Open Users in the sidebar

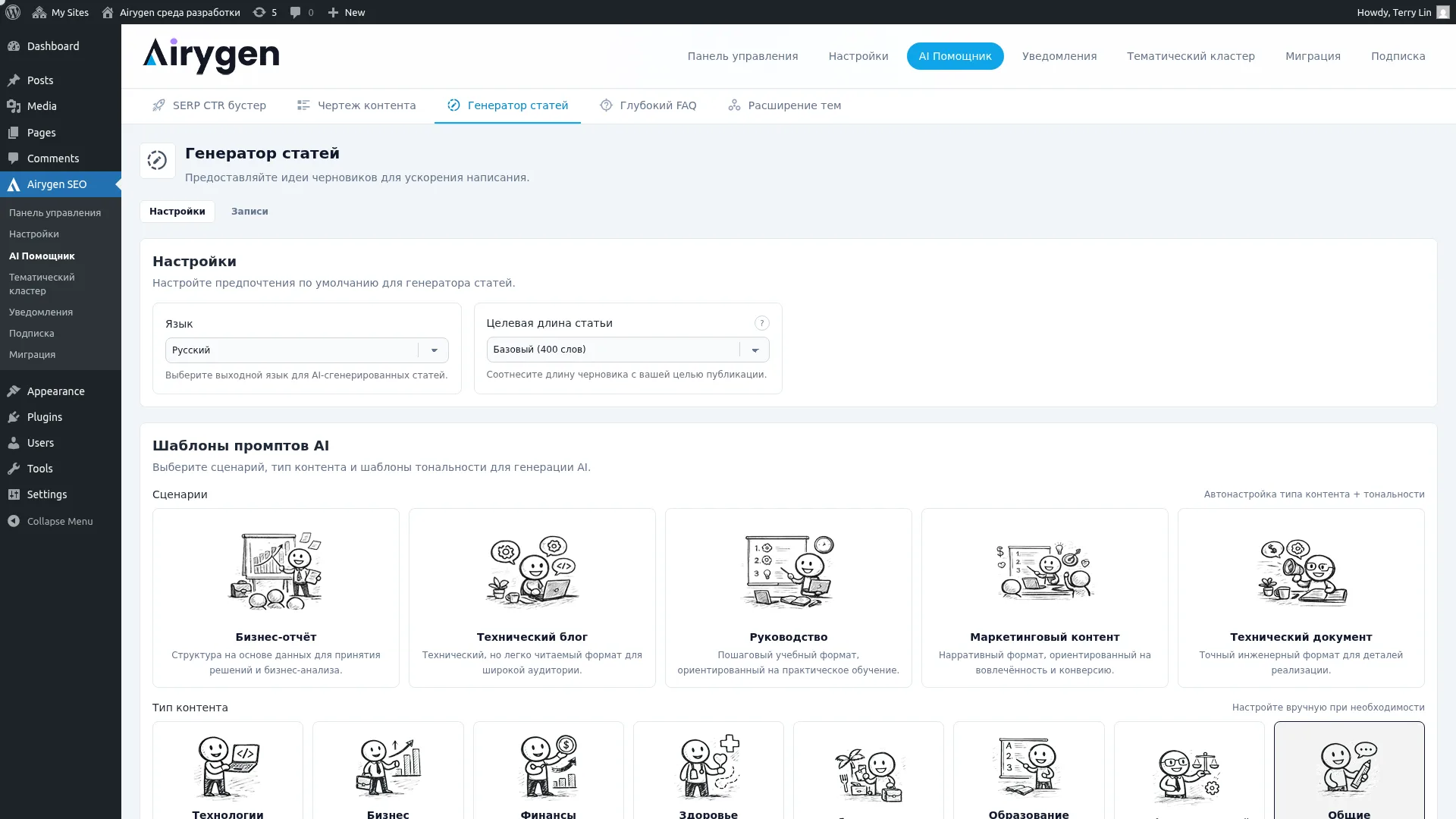coord(61,443)
